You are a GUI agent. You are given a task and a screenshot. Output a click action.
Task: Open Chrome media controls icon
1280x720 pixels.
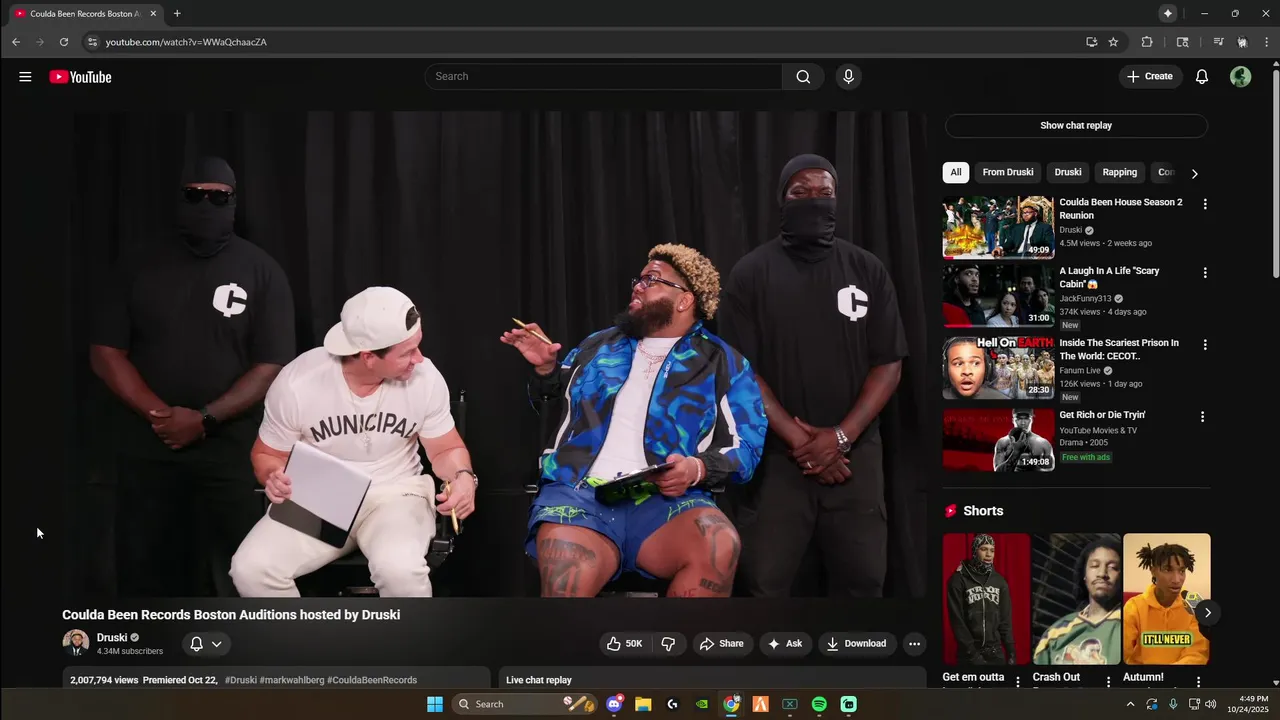click(x=1218, y=42)
